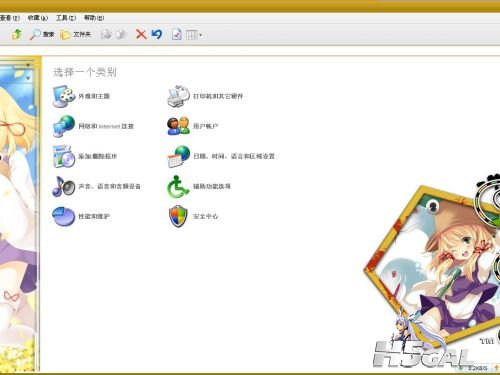500x375 pixels.
Task: Click the green Up folder arrow icon
Action: click(17, 34)
